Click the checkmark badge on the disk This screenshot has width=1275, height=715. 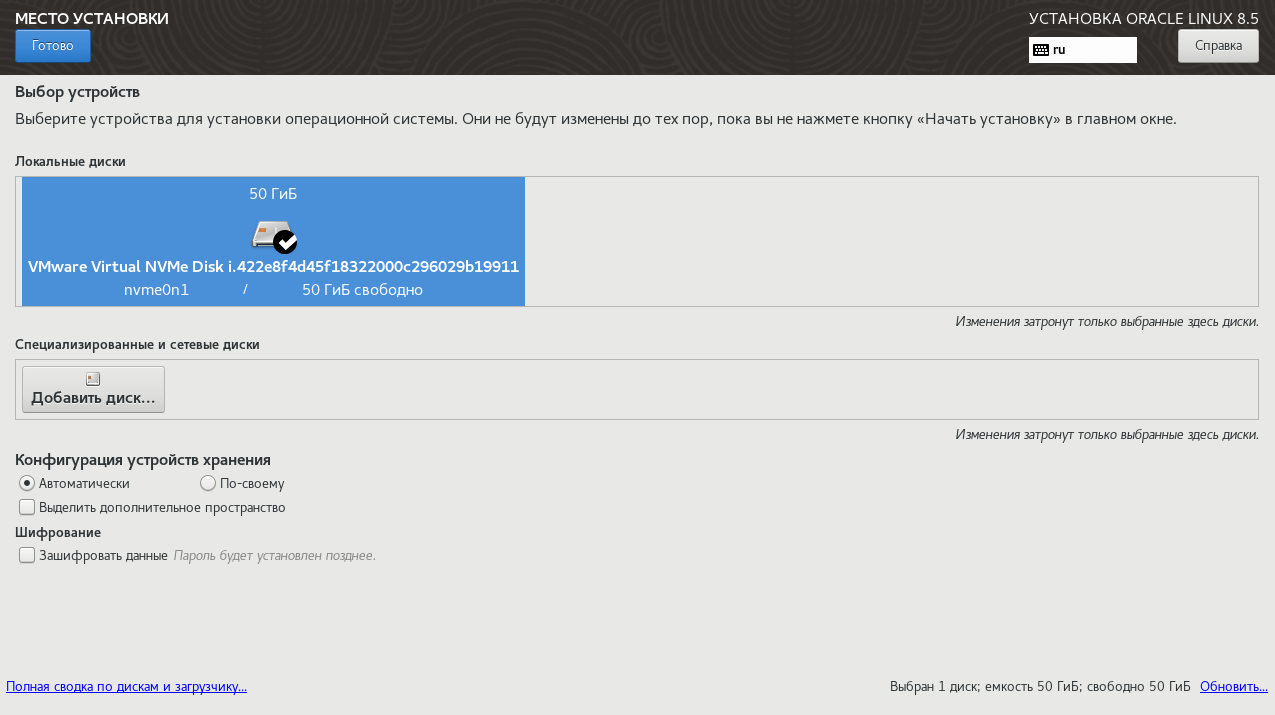(285, 242)
